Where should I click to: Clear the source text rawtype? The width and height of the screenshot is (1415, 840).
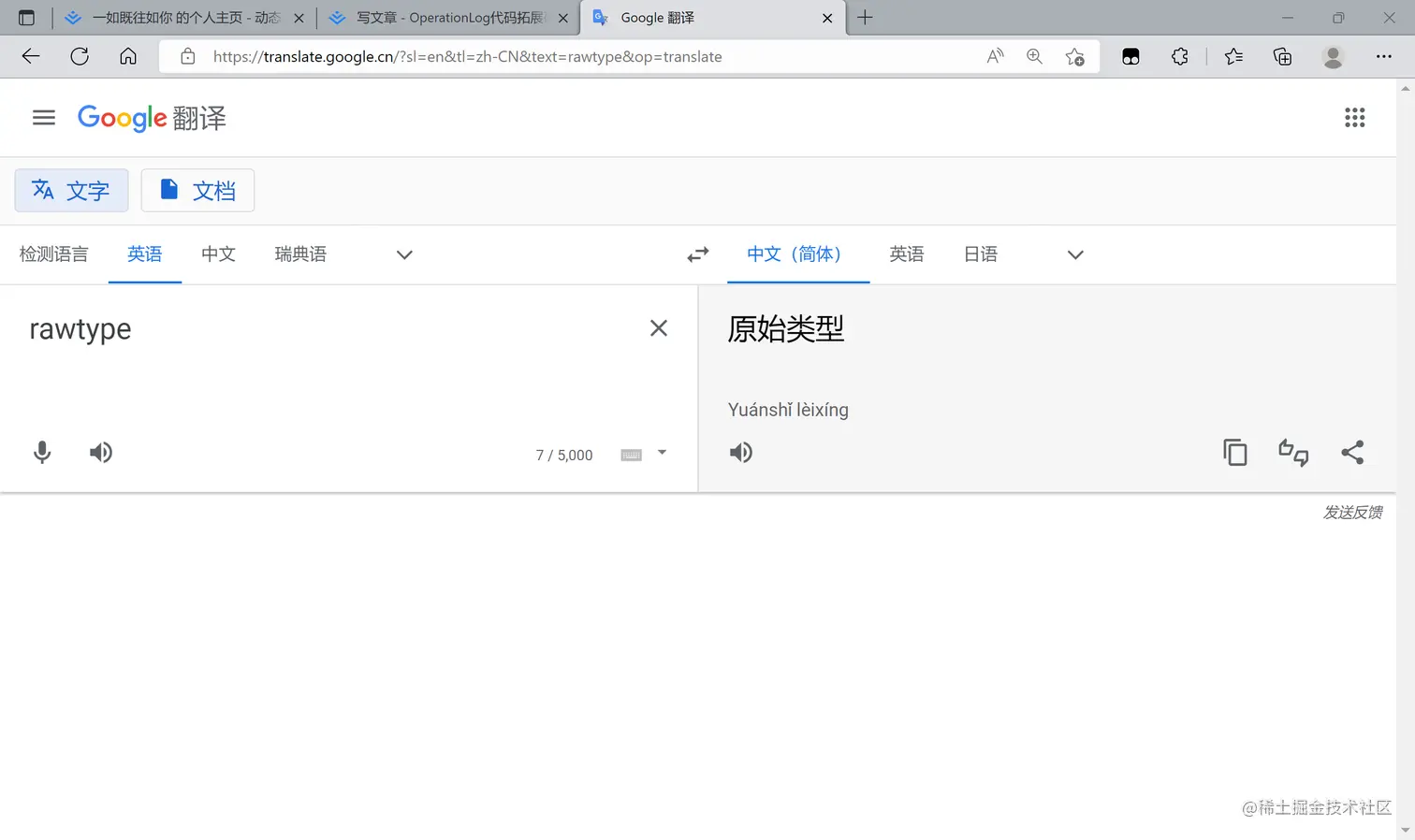(x=659, y=328)
